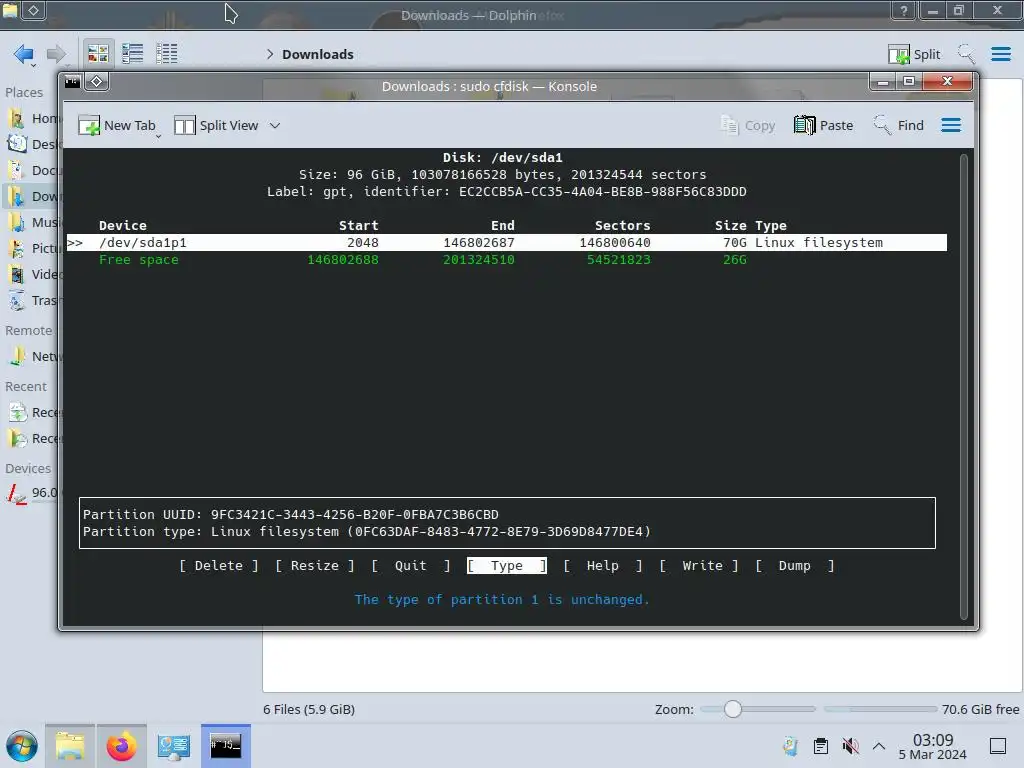Click Dolphin titlebar help question button
The height and width of the screenshot is (768, 1024).
(x=904, y=10)
